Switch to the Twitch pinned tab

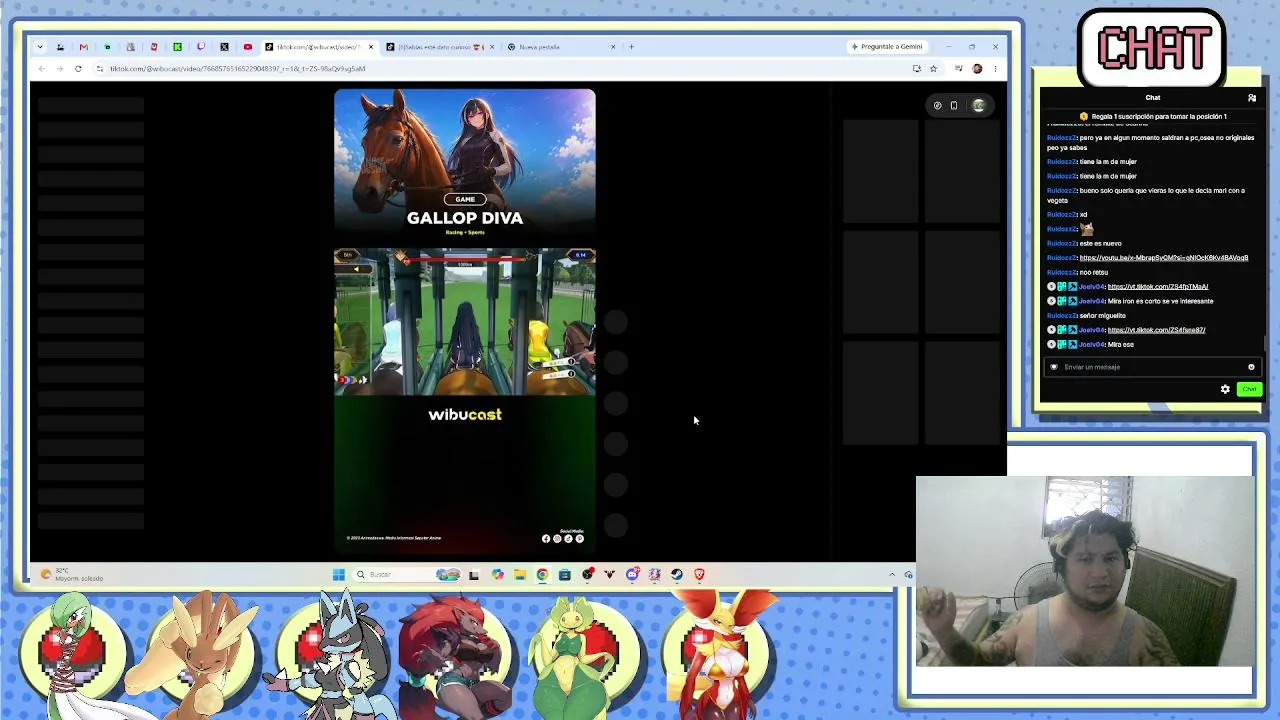pyautogui.click(x=201, y=47)
